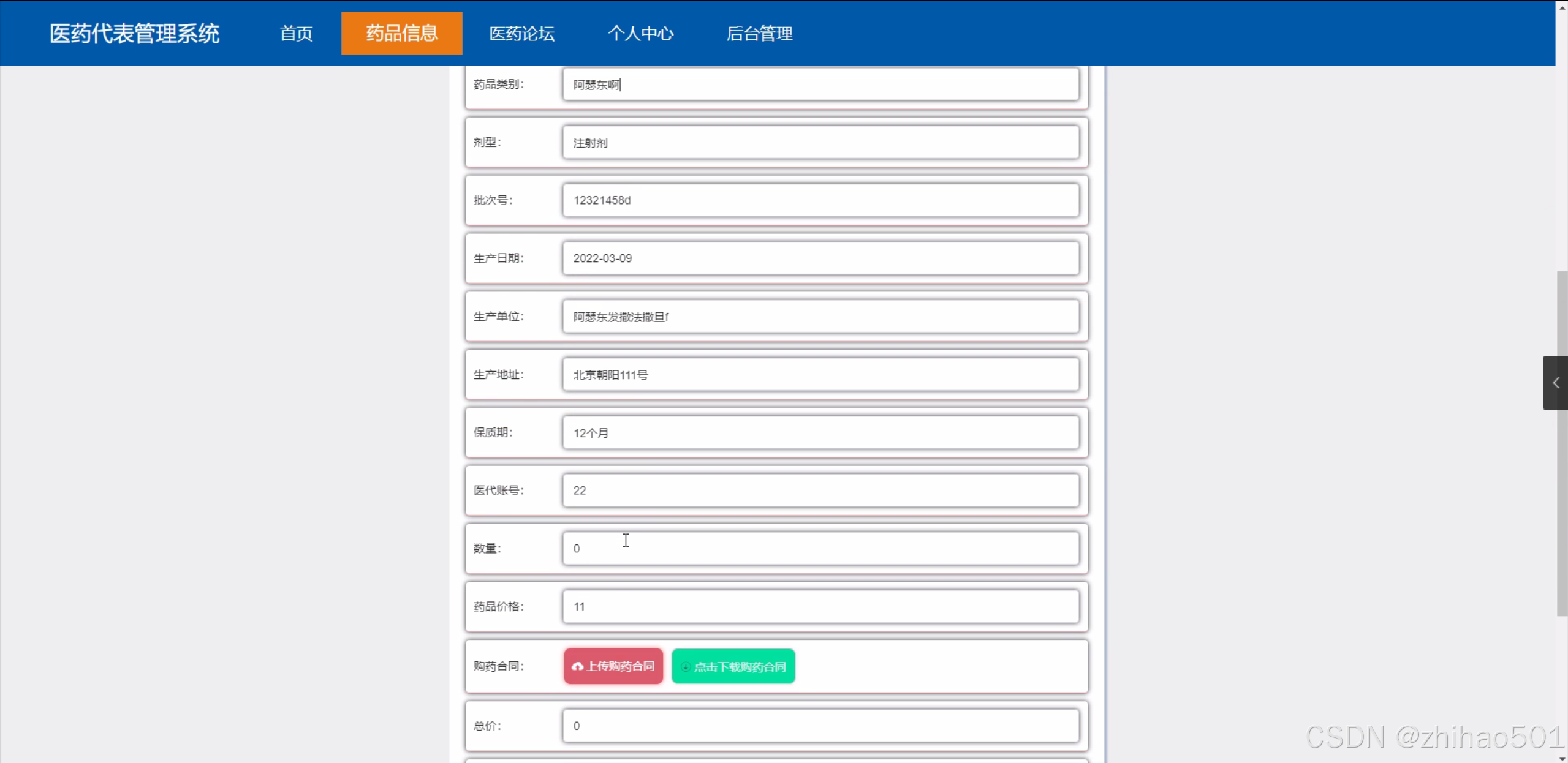Click the 生产单位 input box
Image resolution: width=1568 pixels, height=763 pixels.
(820, 317)
